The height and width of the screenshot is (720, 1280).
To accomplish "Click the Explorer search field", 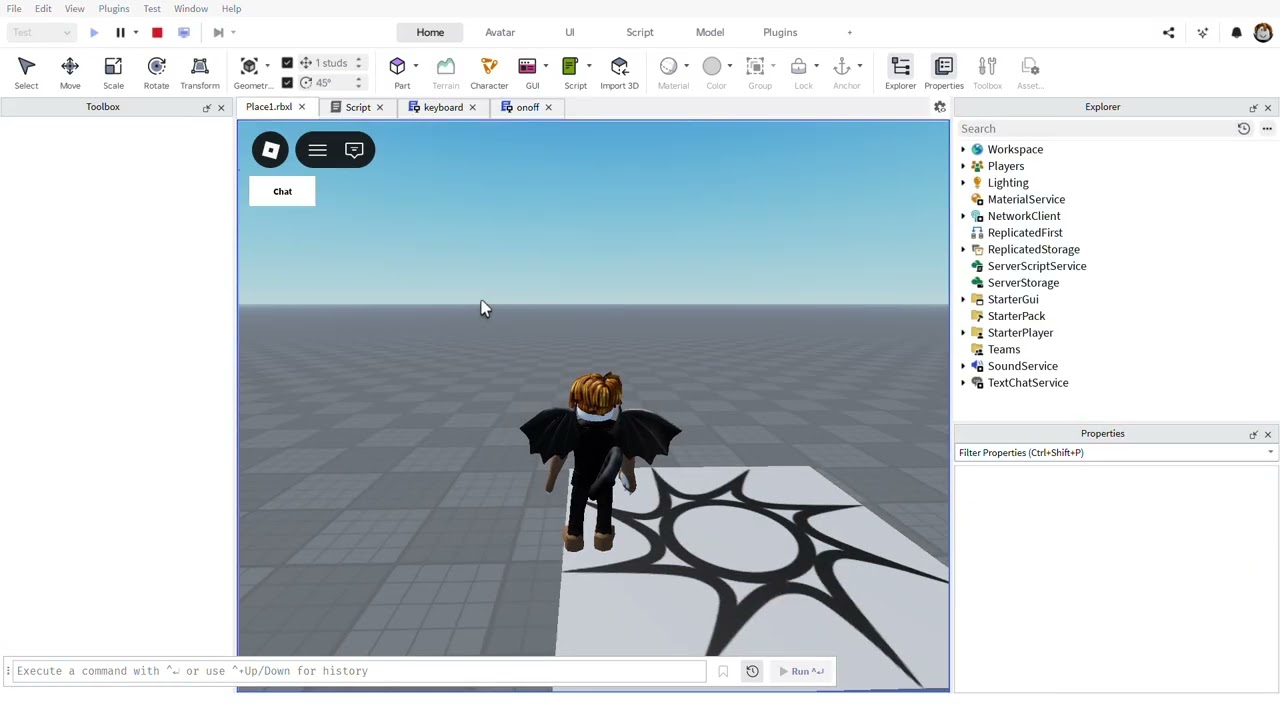I will point(1095,128).
